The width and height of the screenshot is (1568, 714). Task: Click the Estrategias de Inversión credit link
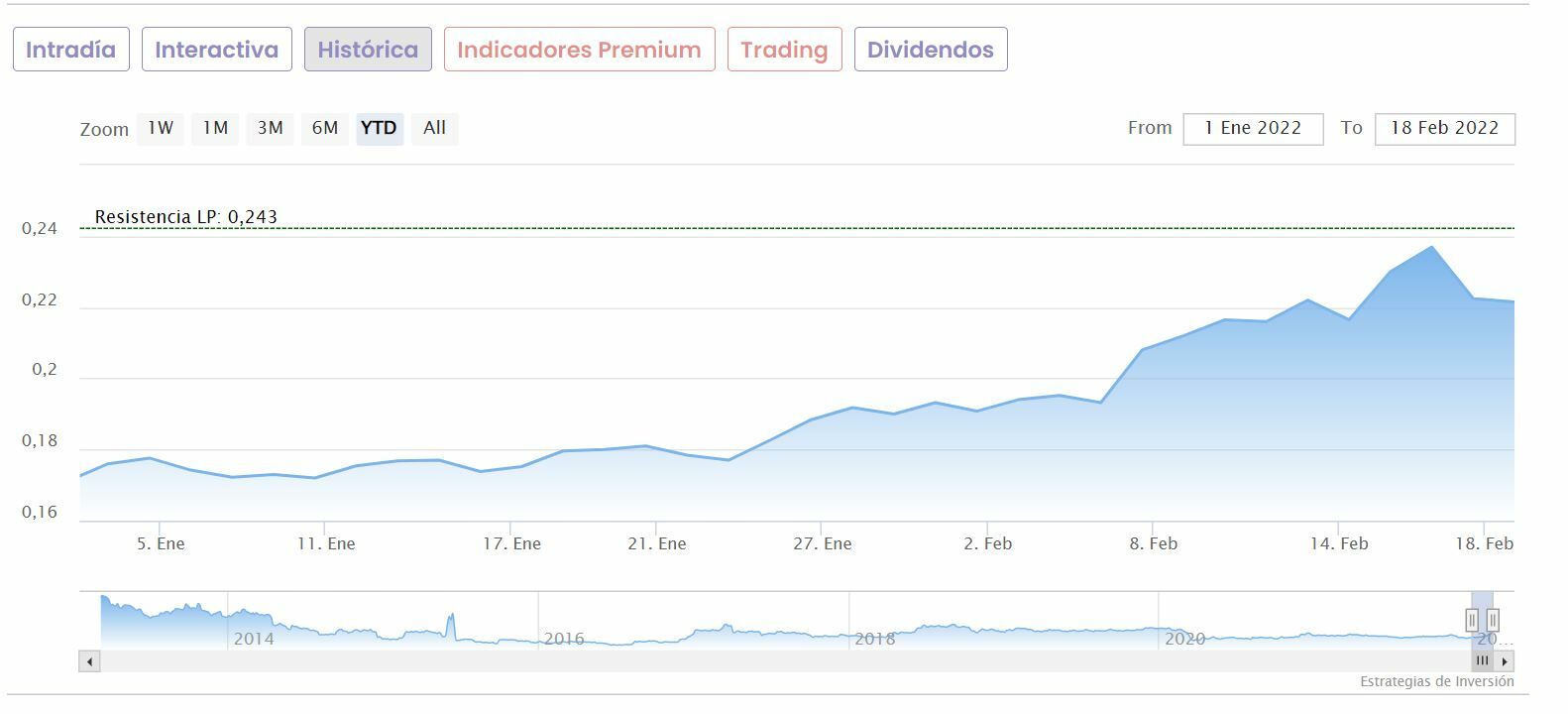[1436, 682]
